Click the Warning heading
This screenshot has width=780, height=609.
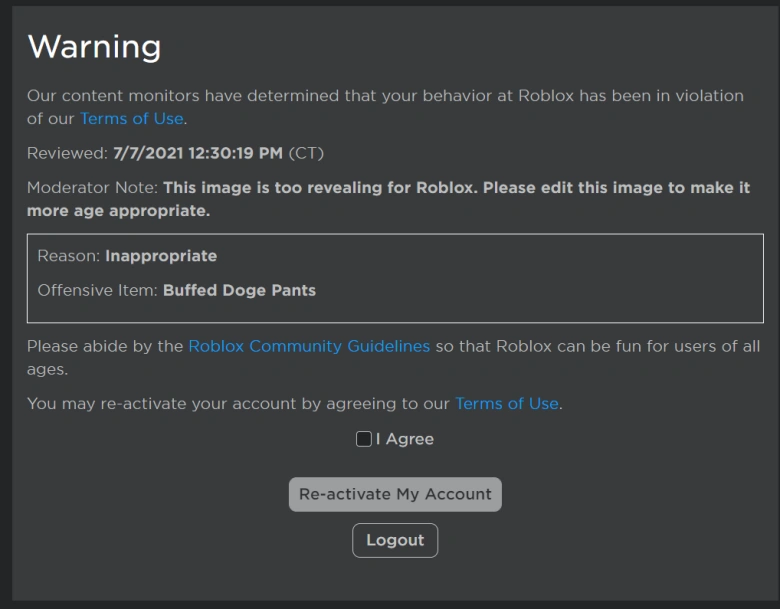(94, 47)
